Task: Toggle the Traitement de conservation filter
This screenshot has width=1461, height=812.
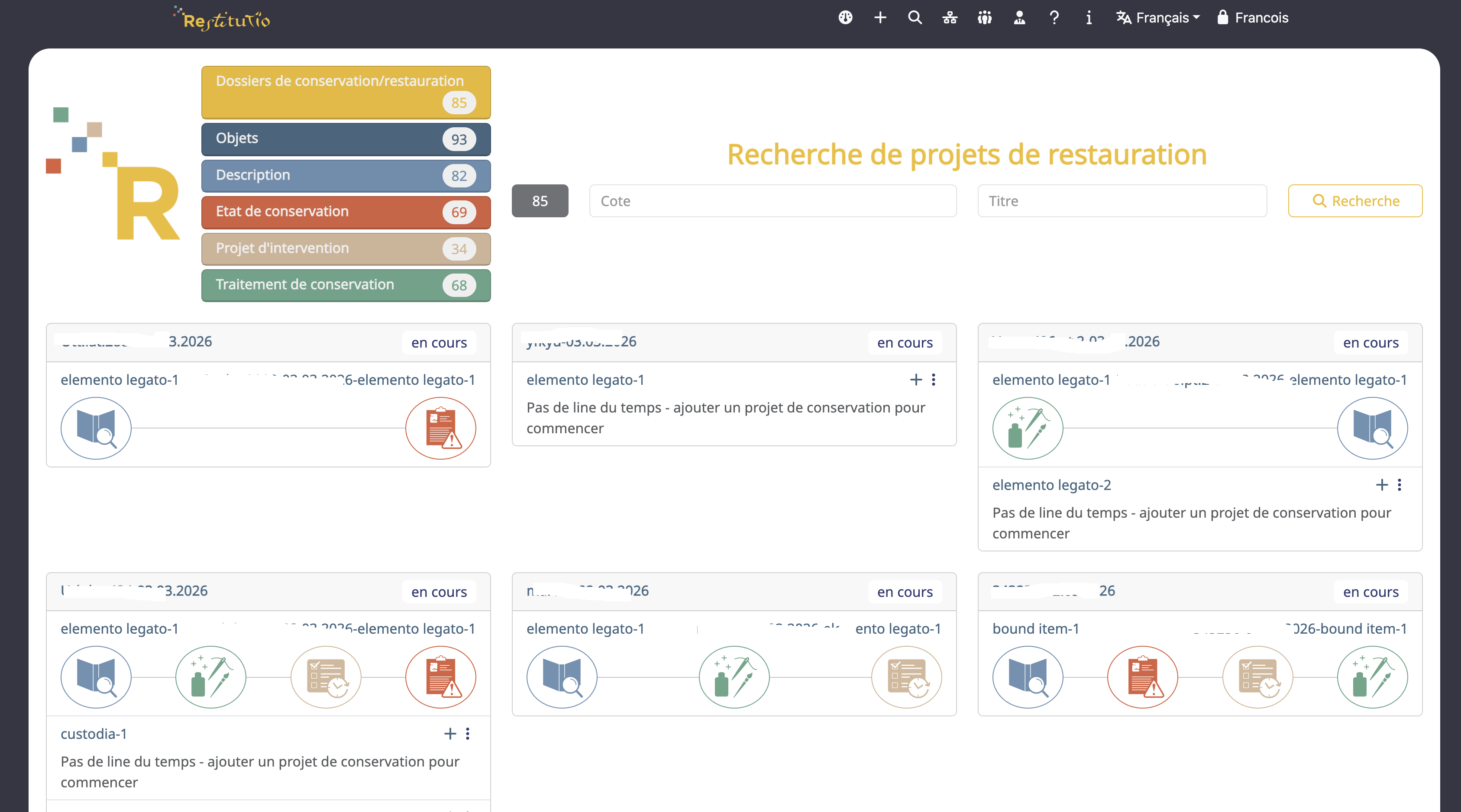Action: click(346, 285)
